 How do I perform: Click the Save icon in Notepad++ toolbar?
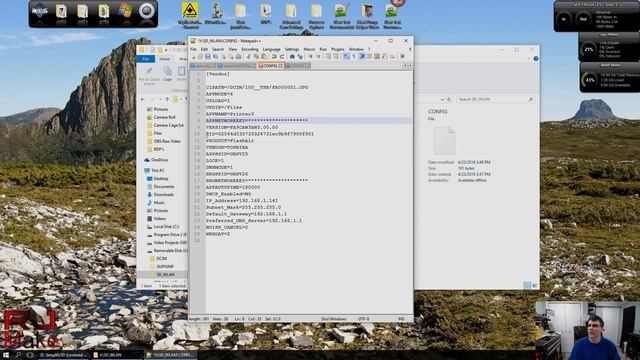[208, 56]
